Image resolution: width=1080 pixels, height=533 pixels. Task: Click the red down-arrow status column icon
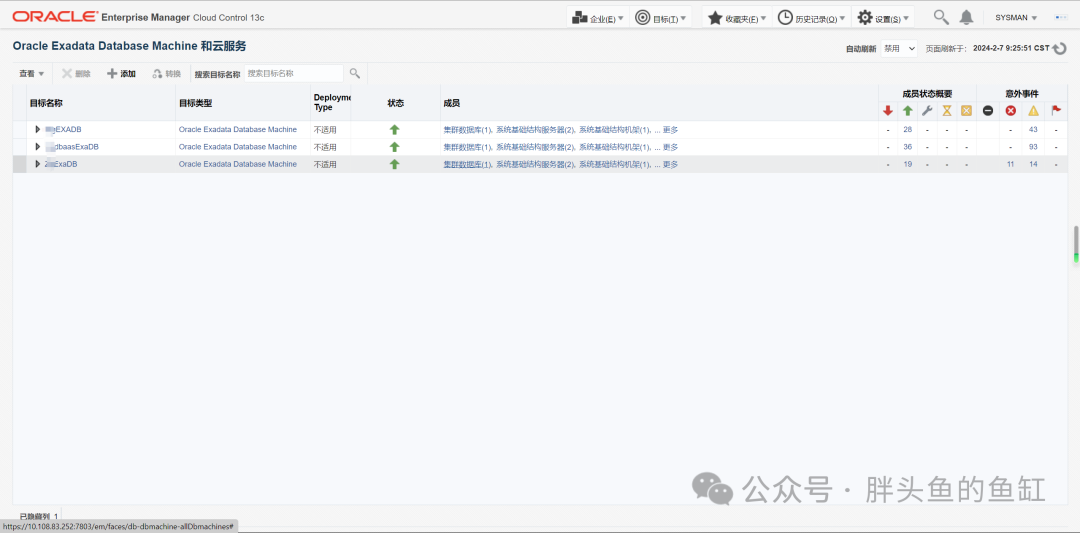tap(888, 110)
